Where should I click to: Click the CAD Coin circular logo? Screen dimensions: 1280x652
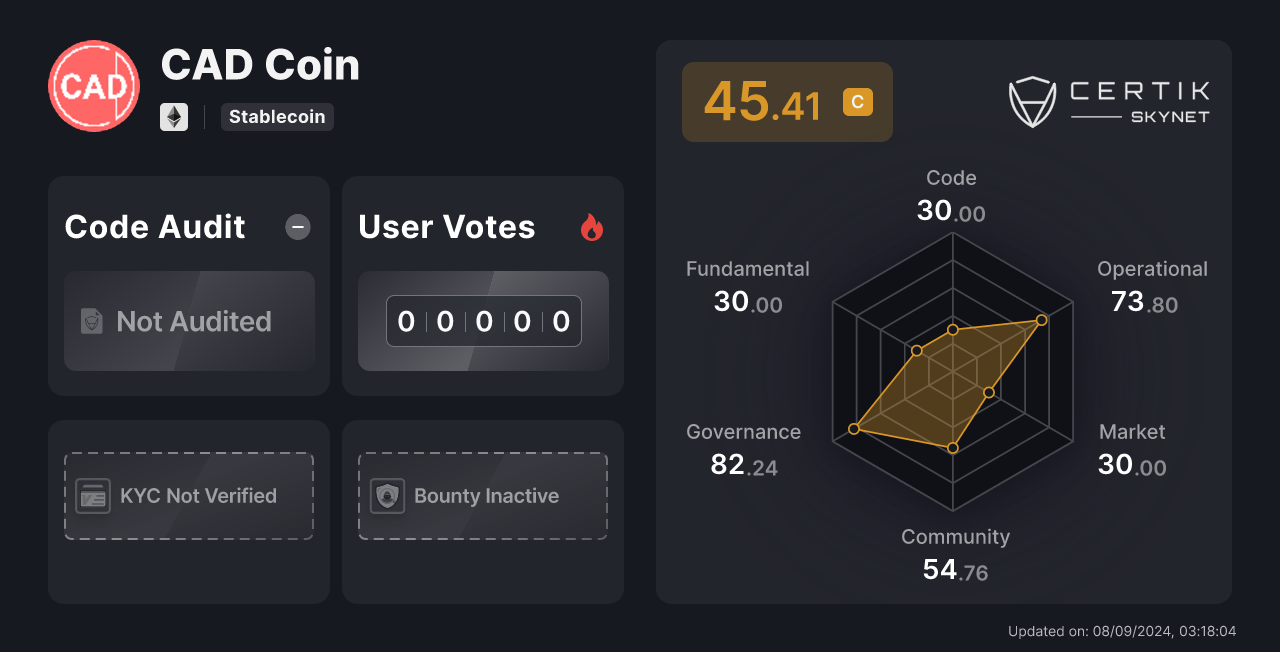click(93, 86)
